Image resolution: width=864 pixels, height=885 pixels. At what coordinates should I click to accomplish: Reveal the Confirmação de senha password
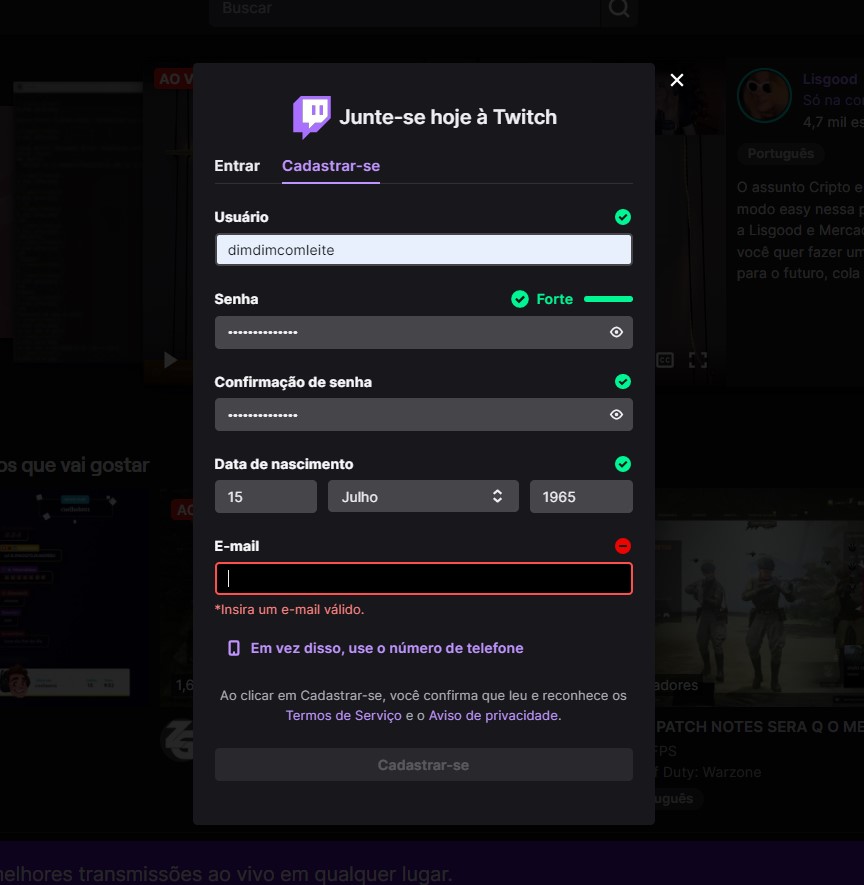pos(616,415)
